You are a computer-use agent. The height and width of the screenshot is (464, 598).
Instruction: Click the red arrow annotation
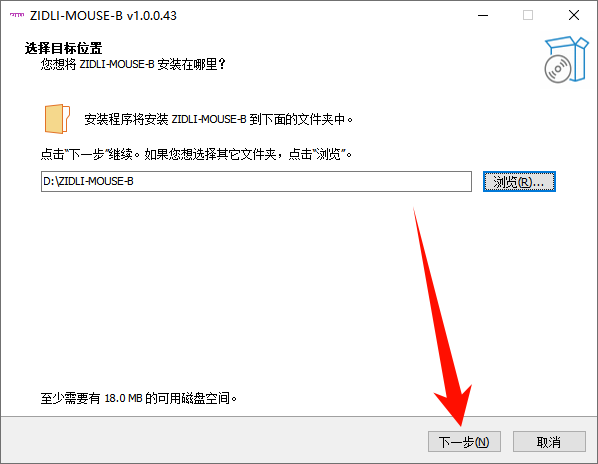click(x=442, y=316)
